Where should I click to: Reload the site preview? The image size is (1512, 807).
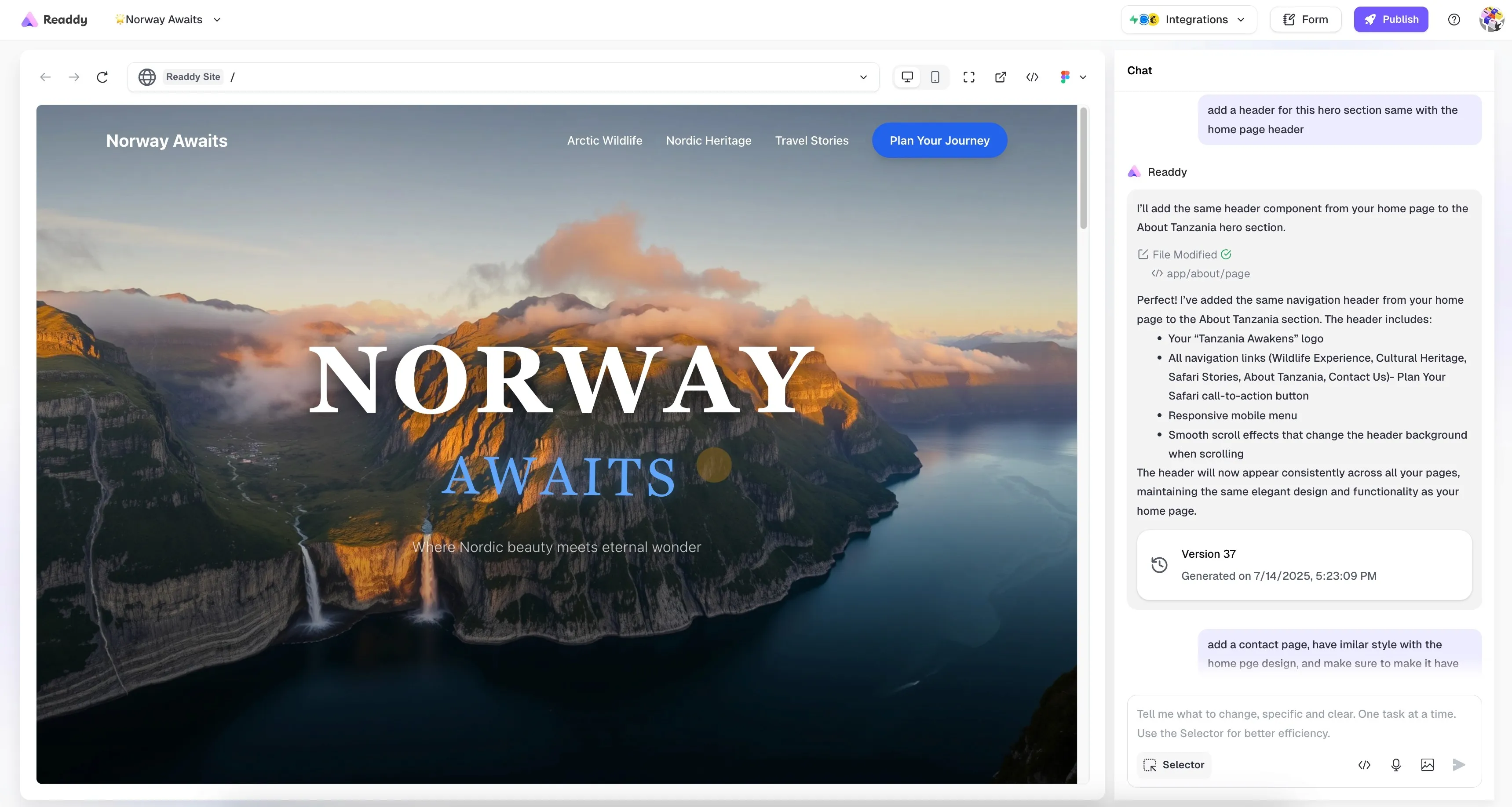(102, 77)
